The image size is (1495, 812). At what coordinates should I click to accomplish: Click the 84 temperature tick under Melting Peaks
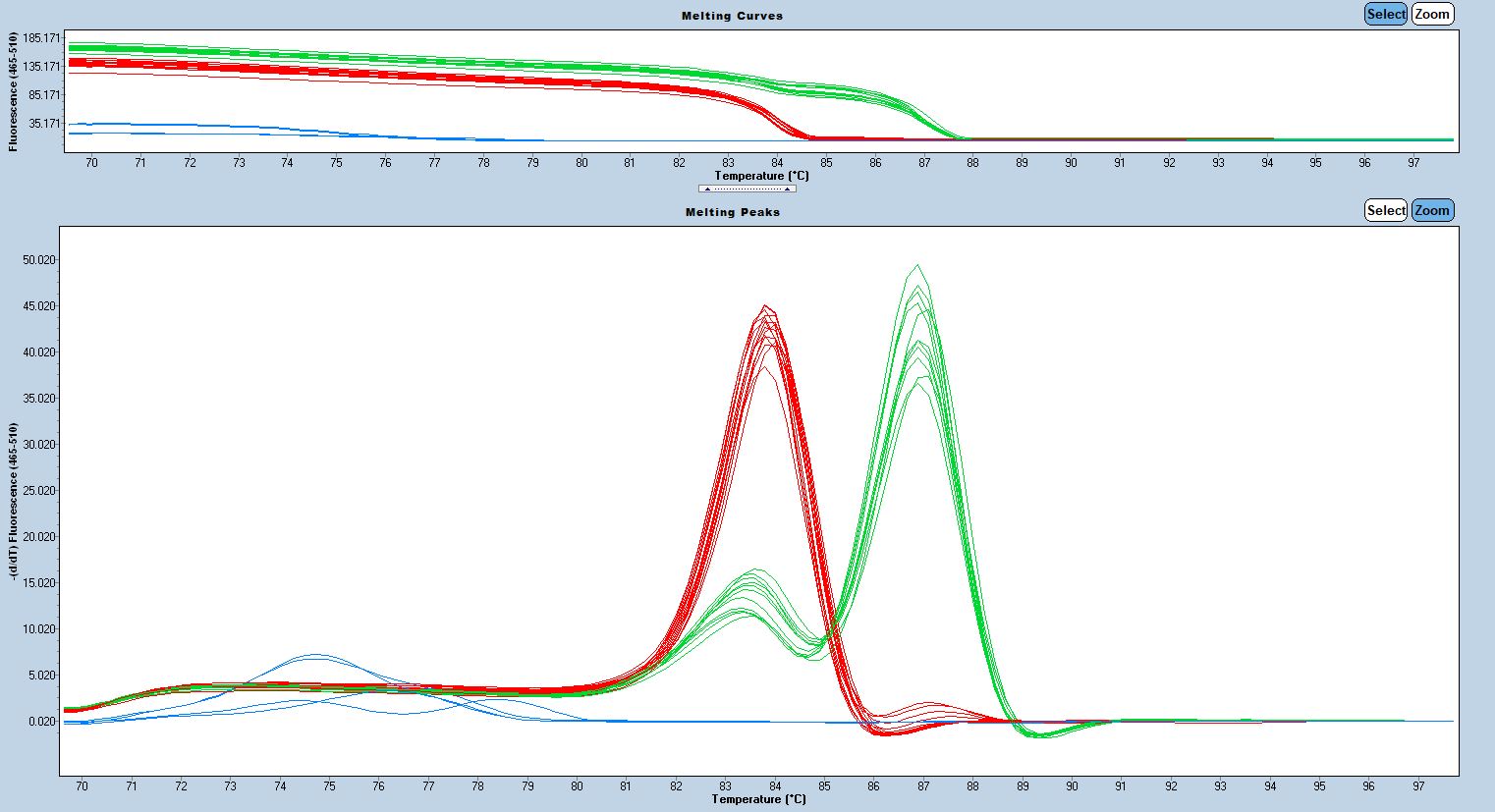point(775,786)
